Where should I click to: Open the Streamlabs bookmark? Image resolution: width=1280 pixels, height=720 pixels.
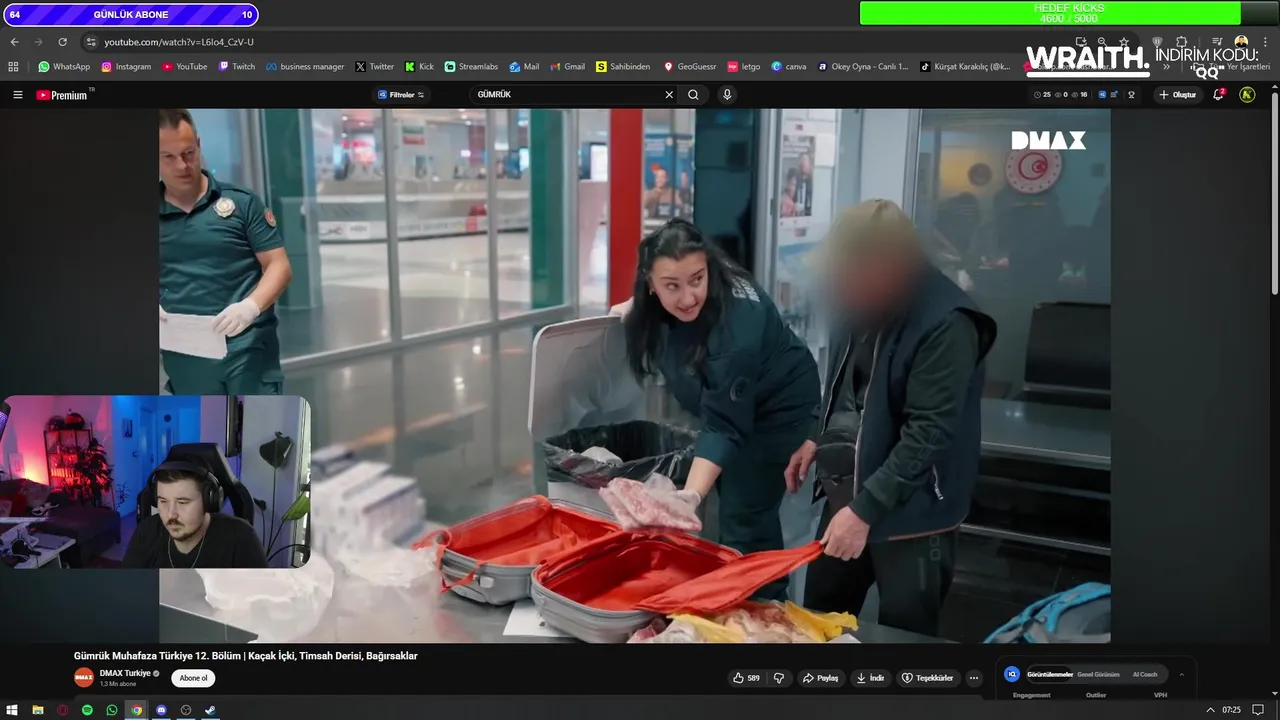(471, 67)
